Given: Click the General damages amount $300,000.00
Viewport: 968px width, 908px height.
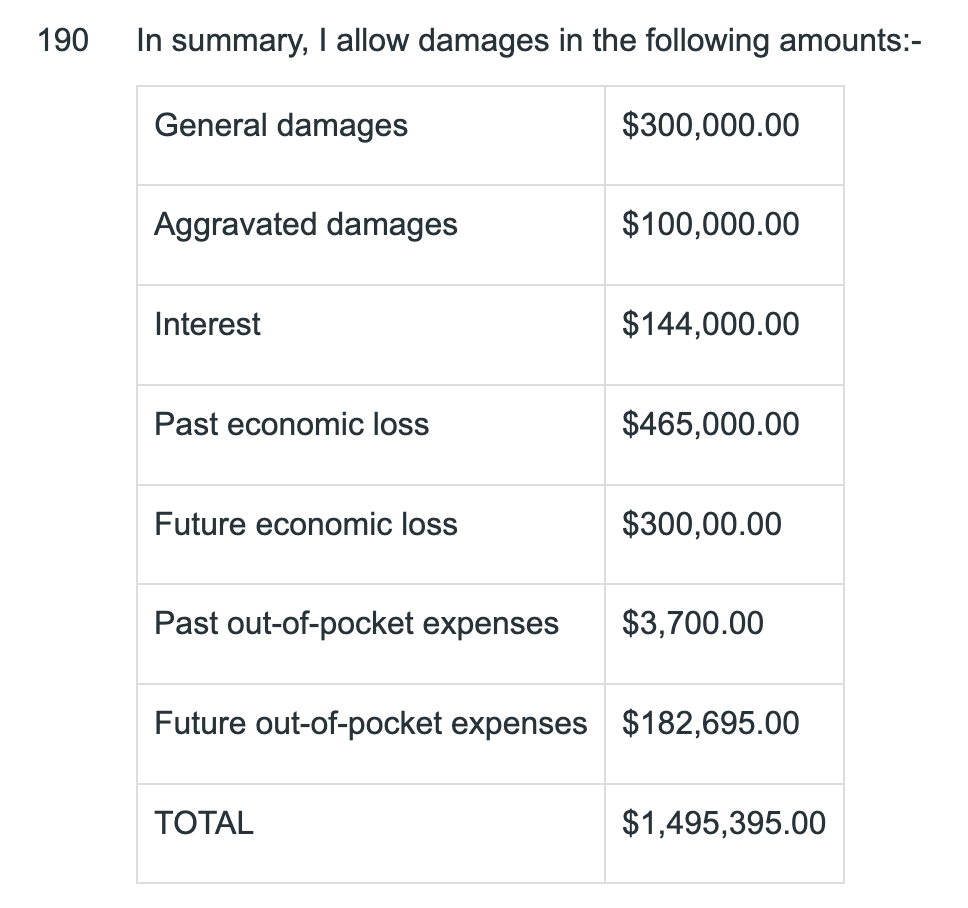Looking at the screenshot, I should (710, 126).
